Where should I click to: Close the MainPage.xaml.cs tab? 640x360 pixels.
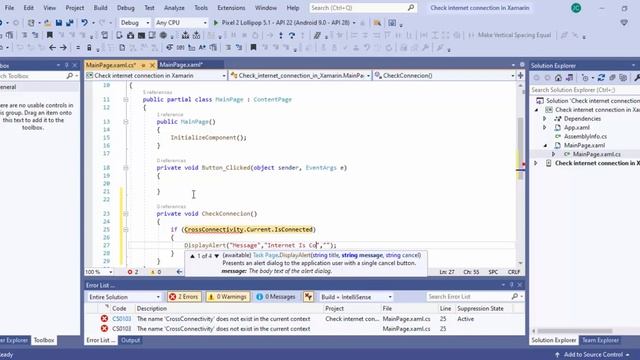tap(152, 65)
